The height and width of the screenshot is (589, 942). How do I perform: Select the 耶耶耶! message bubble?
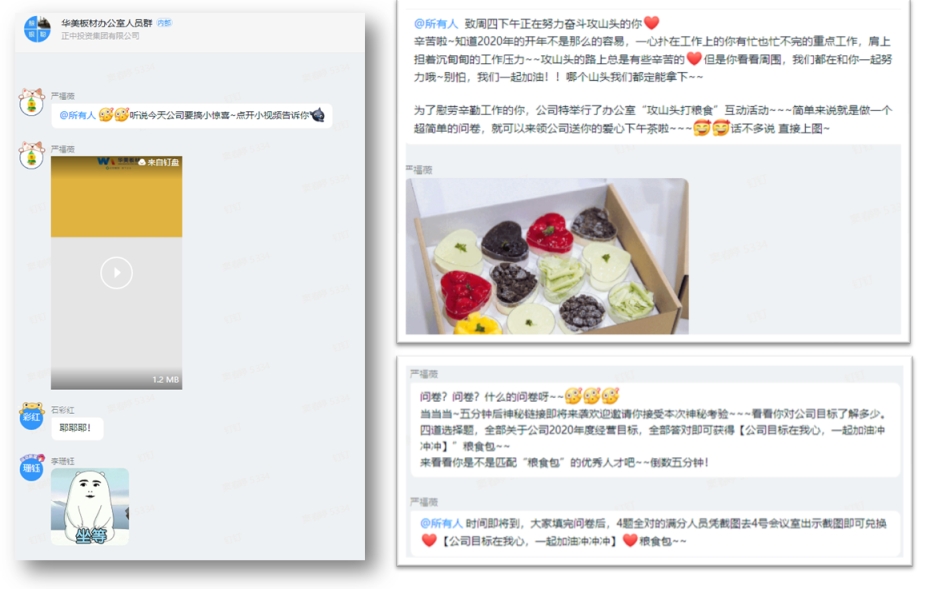point(76,428)
